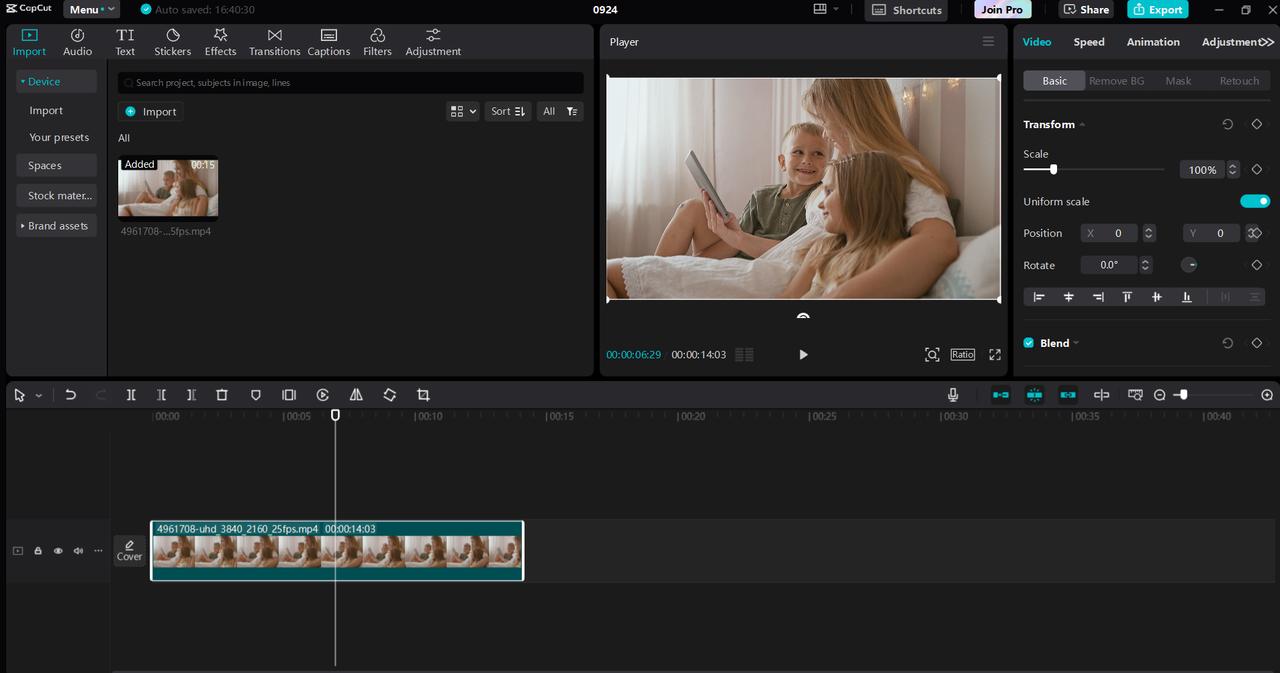The height and width of the screenshot is (673, 1280).
Task: Open the Menu dropdown
Action: pyautogui.click(x=90, y=9)
